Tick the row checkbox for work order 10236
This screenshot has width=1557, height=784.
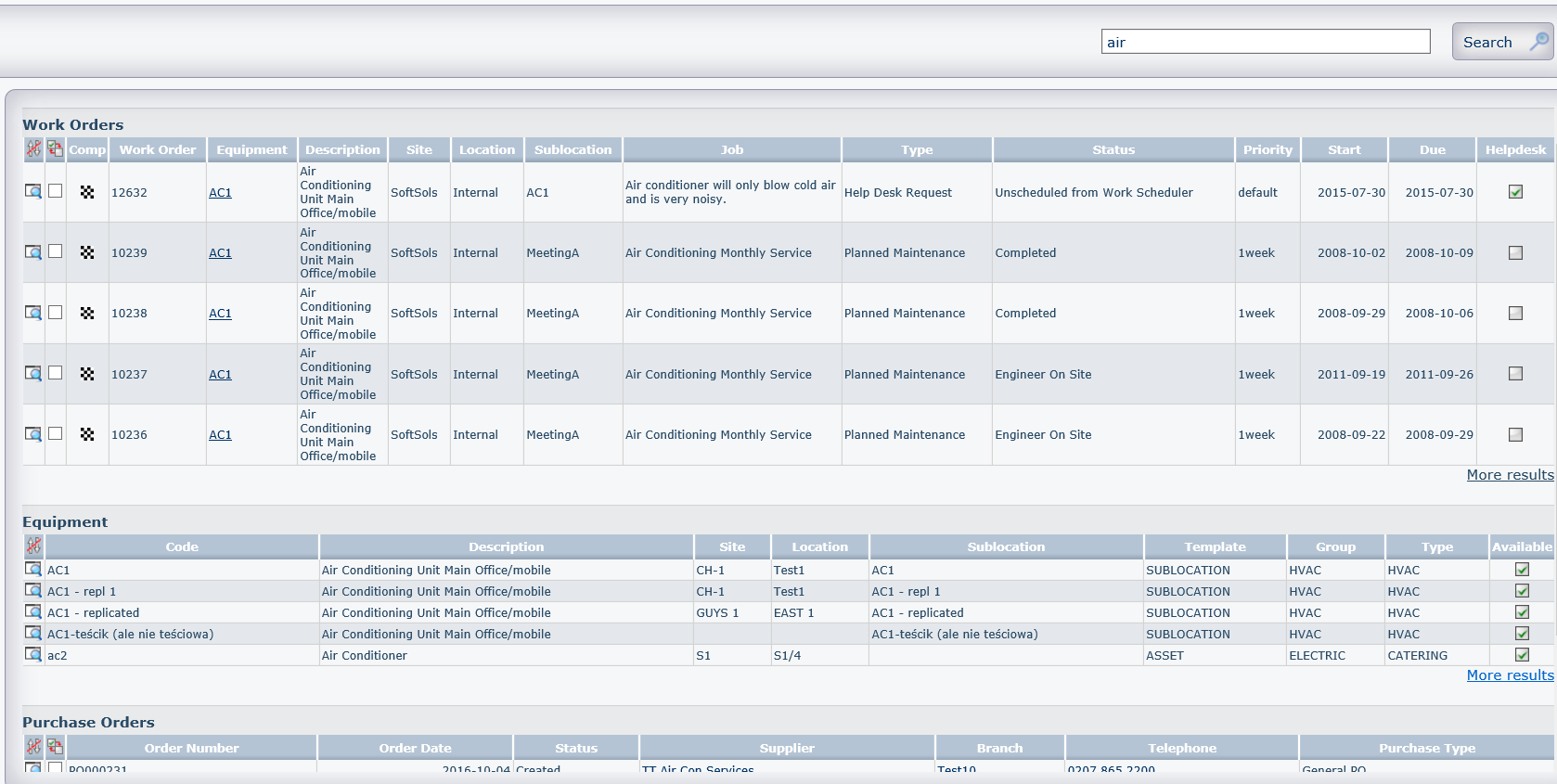[x=56, y=433]
